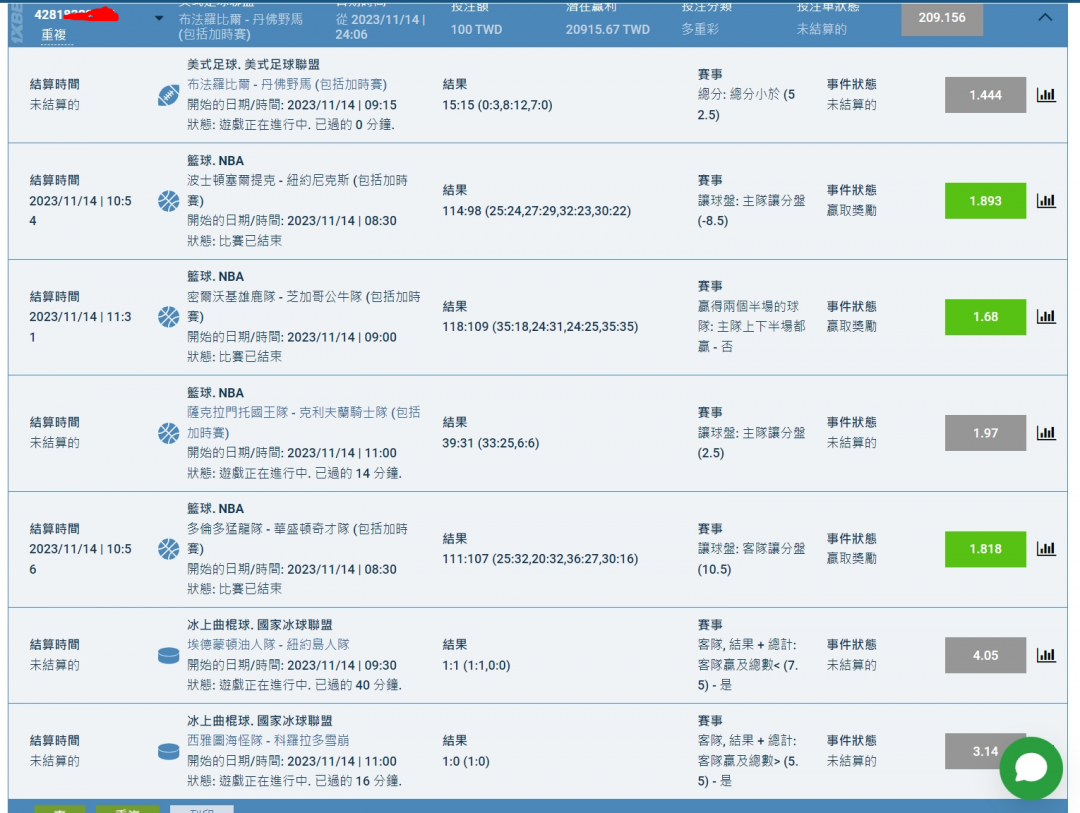Open 布法羅比爾 - 丹佛野馬 match link in the football row

click(x=287, y=84)
